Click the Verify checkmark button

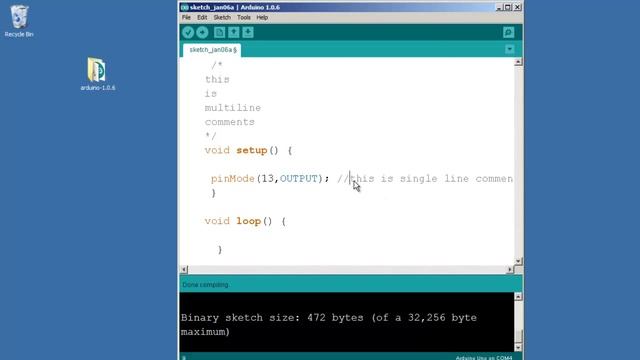188,32
